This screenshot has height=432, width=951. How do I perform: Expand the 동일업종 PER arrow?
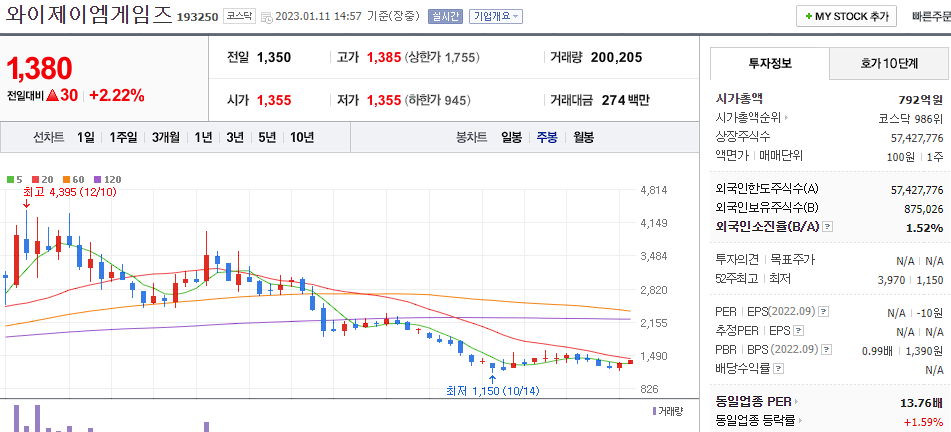796,402
